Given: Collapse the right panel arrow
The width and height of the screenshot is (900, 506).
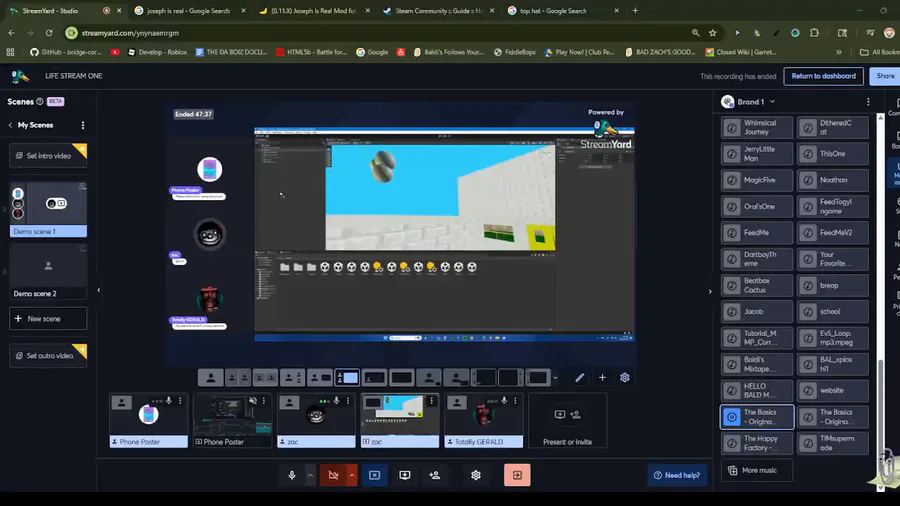Looking at the screenshot, I should point(710,291).
